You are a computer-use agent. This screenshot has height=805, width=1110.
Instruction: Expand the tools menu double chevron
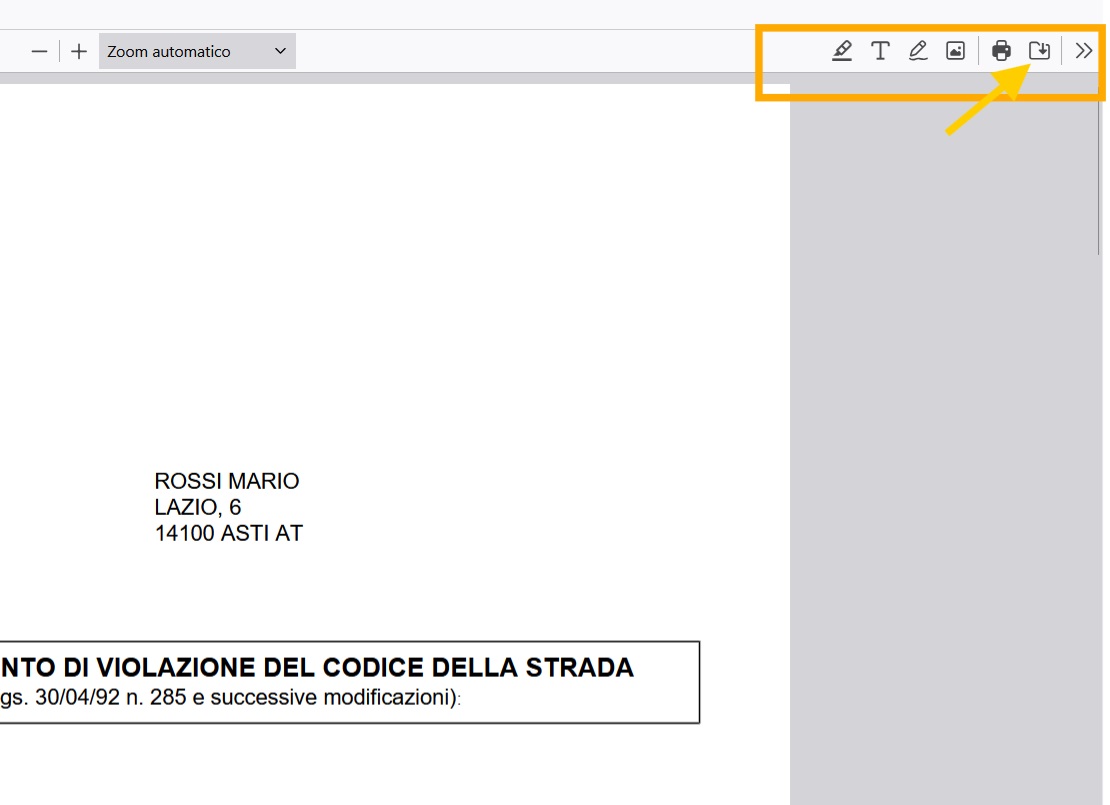[x=1084, y=51]
